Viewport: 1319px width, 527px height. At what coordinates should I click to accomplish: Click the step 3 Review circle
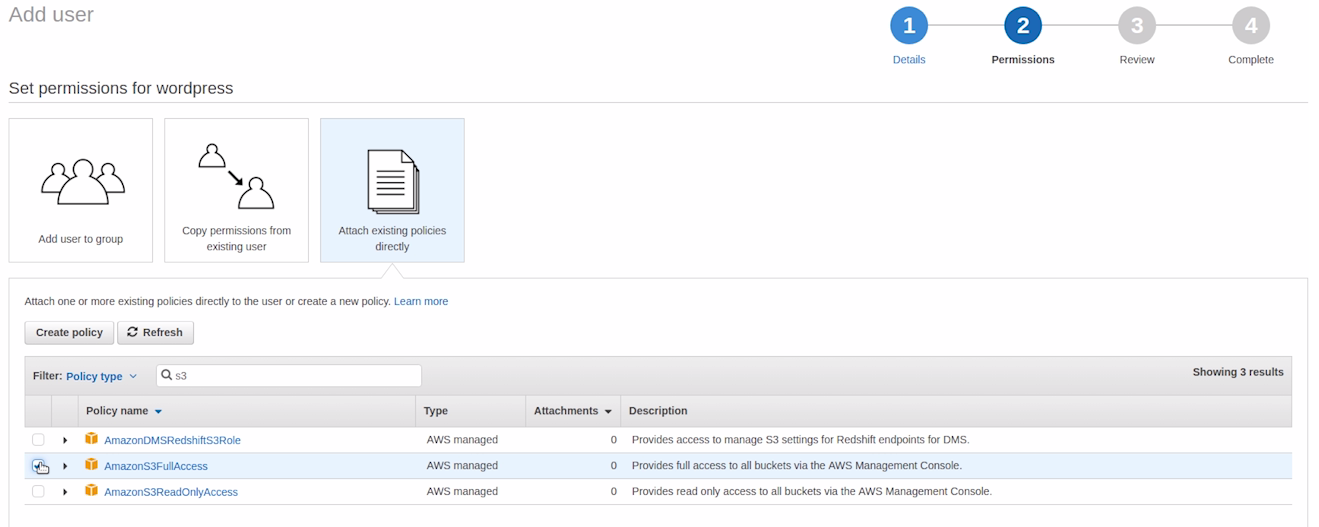(1137, 26)
